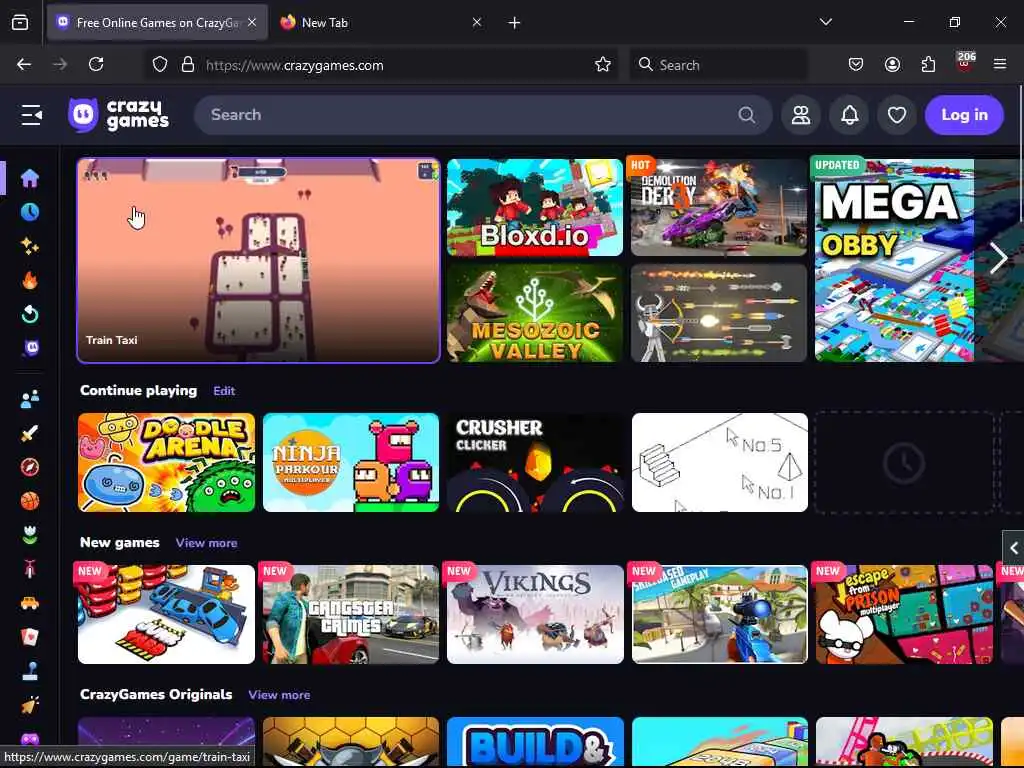Open Card games icon in sidebar
The image size is (1024, 768).
[x=29, y=637]
